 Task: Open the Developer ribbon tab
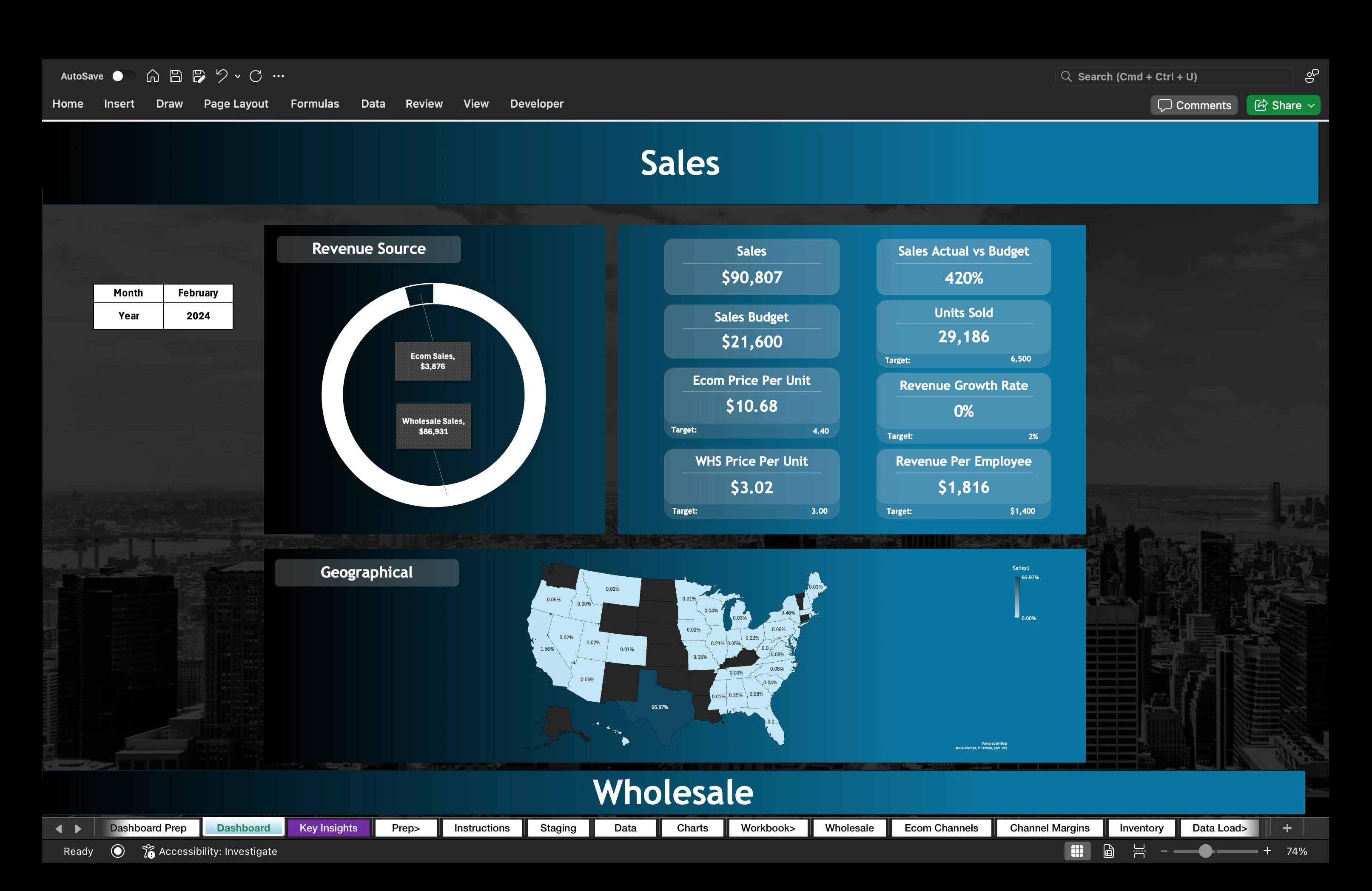point(537,104)
